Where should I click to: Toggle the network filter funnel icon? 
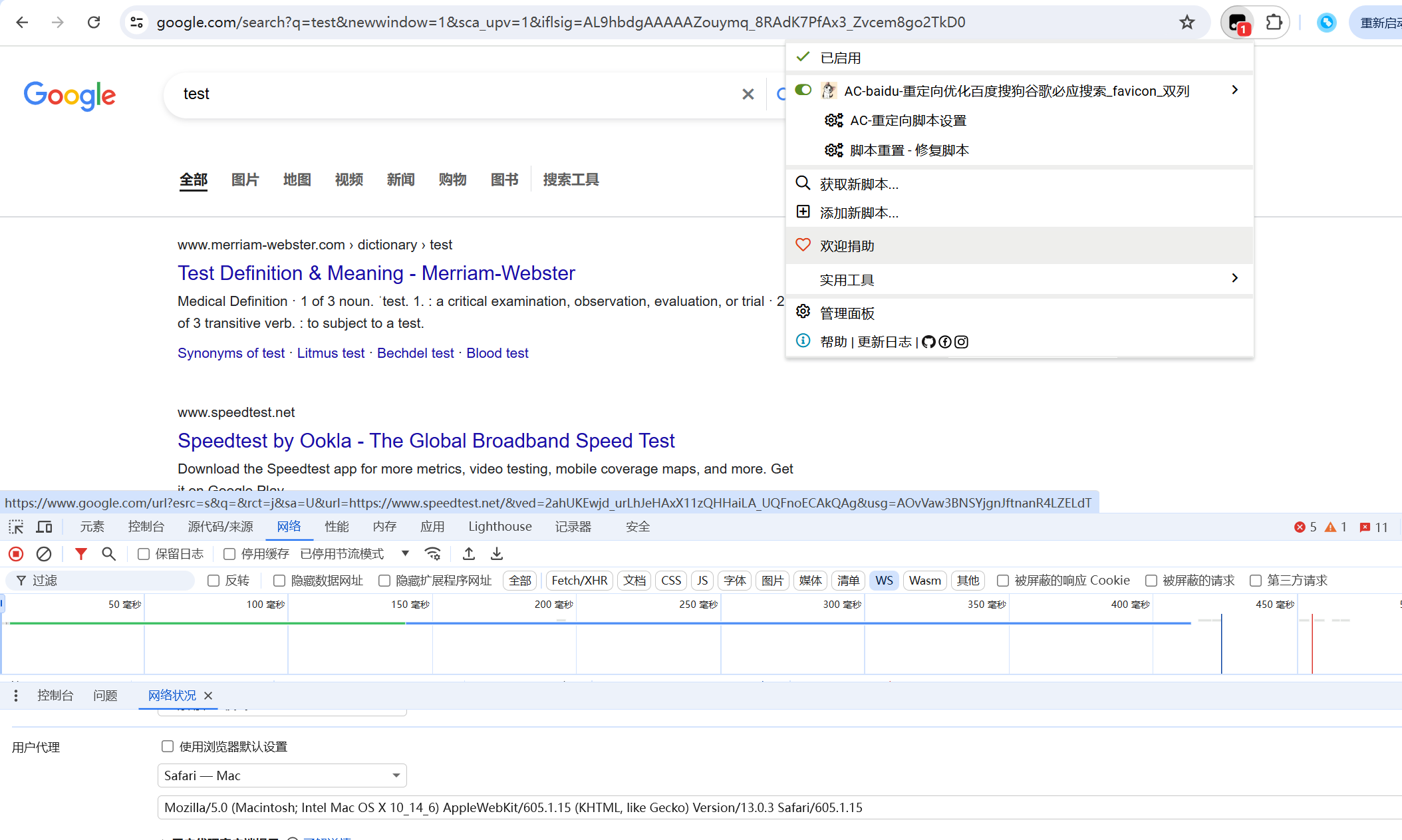tap(80, 554)
